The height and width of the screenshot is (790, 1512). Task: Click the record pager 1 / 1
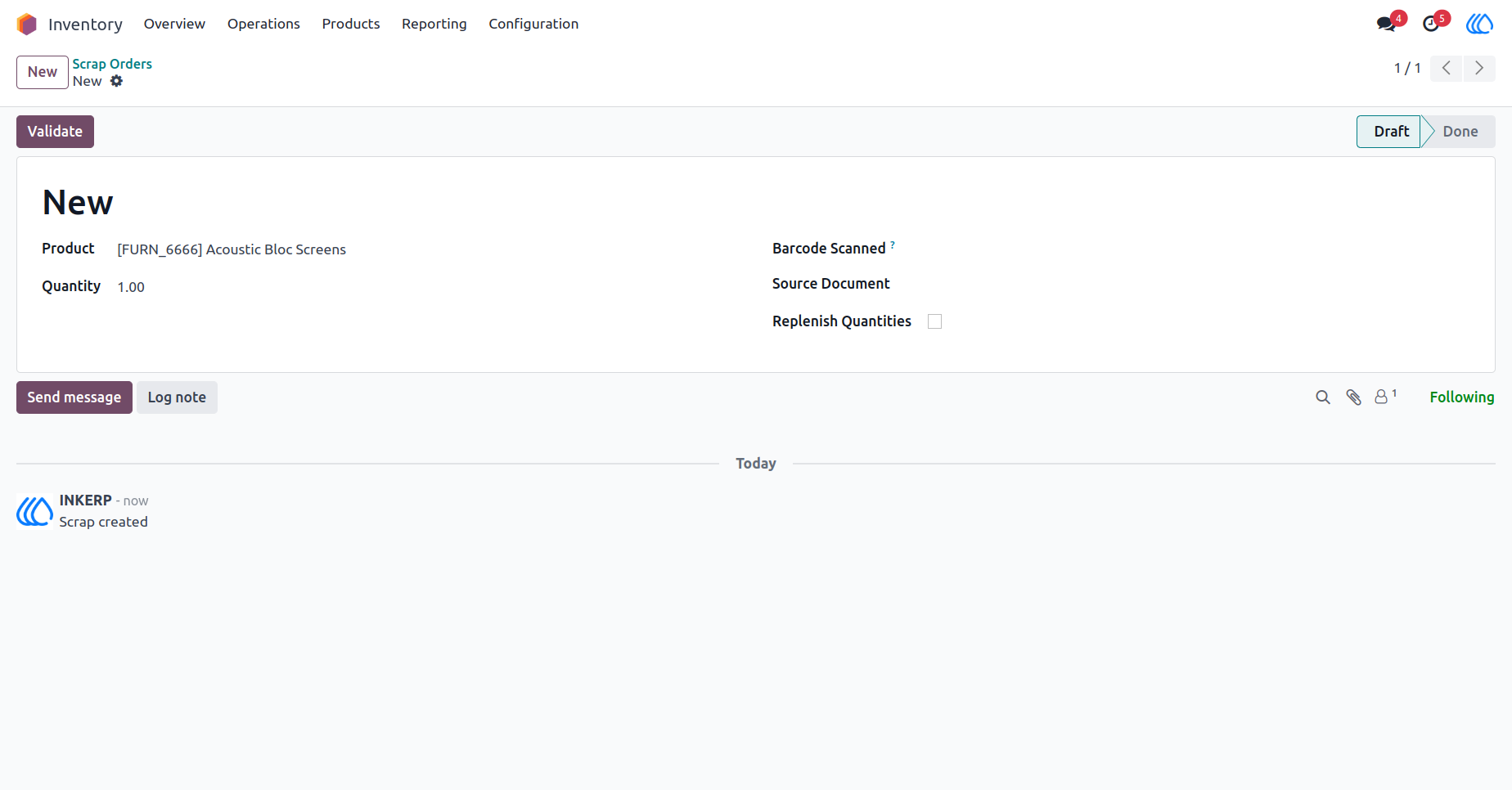(1407, 69)
